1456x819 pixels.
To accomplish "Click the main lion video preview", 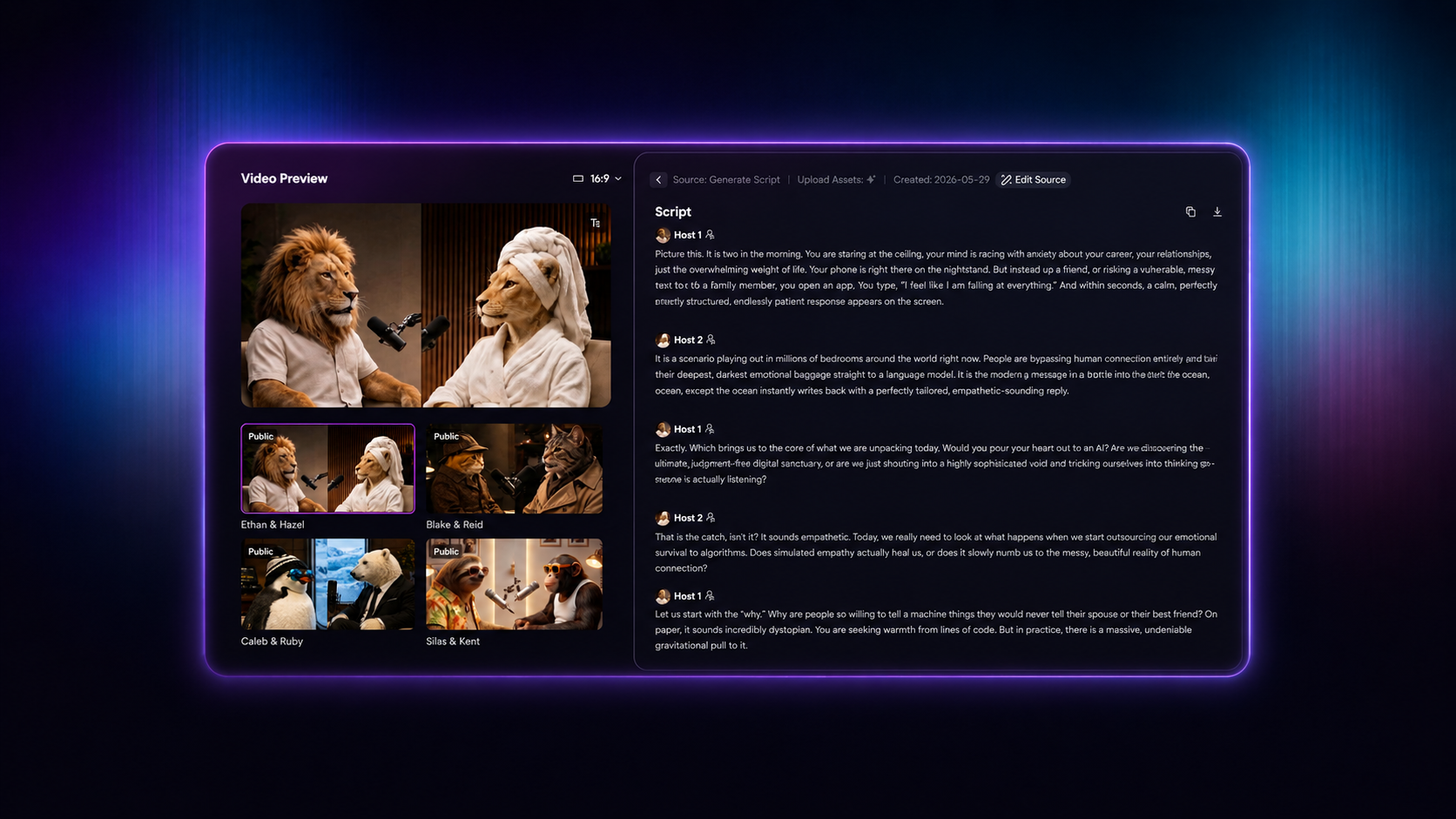I will point(426,305).
